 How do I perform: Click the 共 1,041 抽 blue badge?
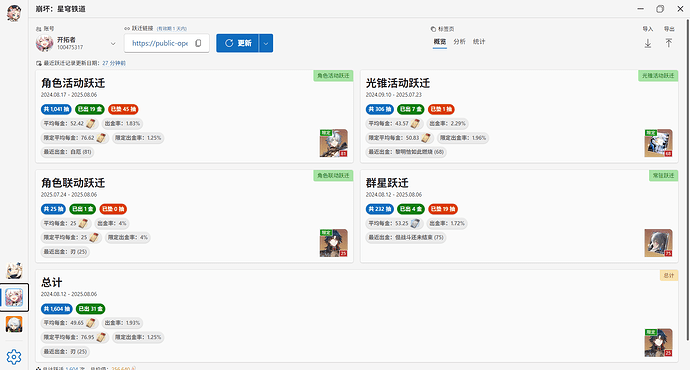pyautogui.click(x=56, y=109)
